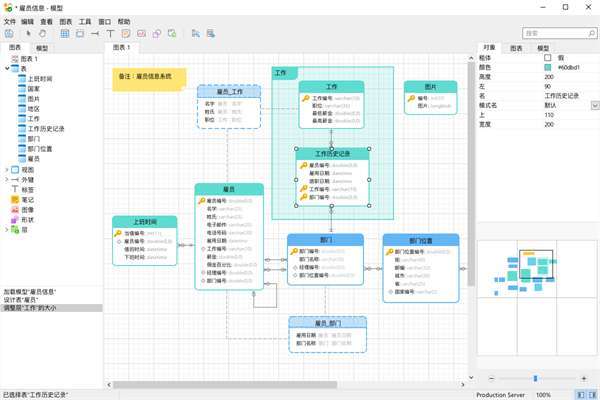Toggle the right pane status bar icon
This screenshot has height=400, width=600.
(592, 395)
